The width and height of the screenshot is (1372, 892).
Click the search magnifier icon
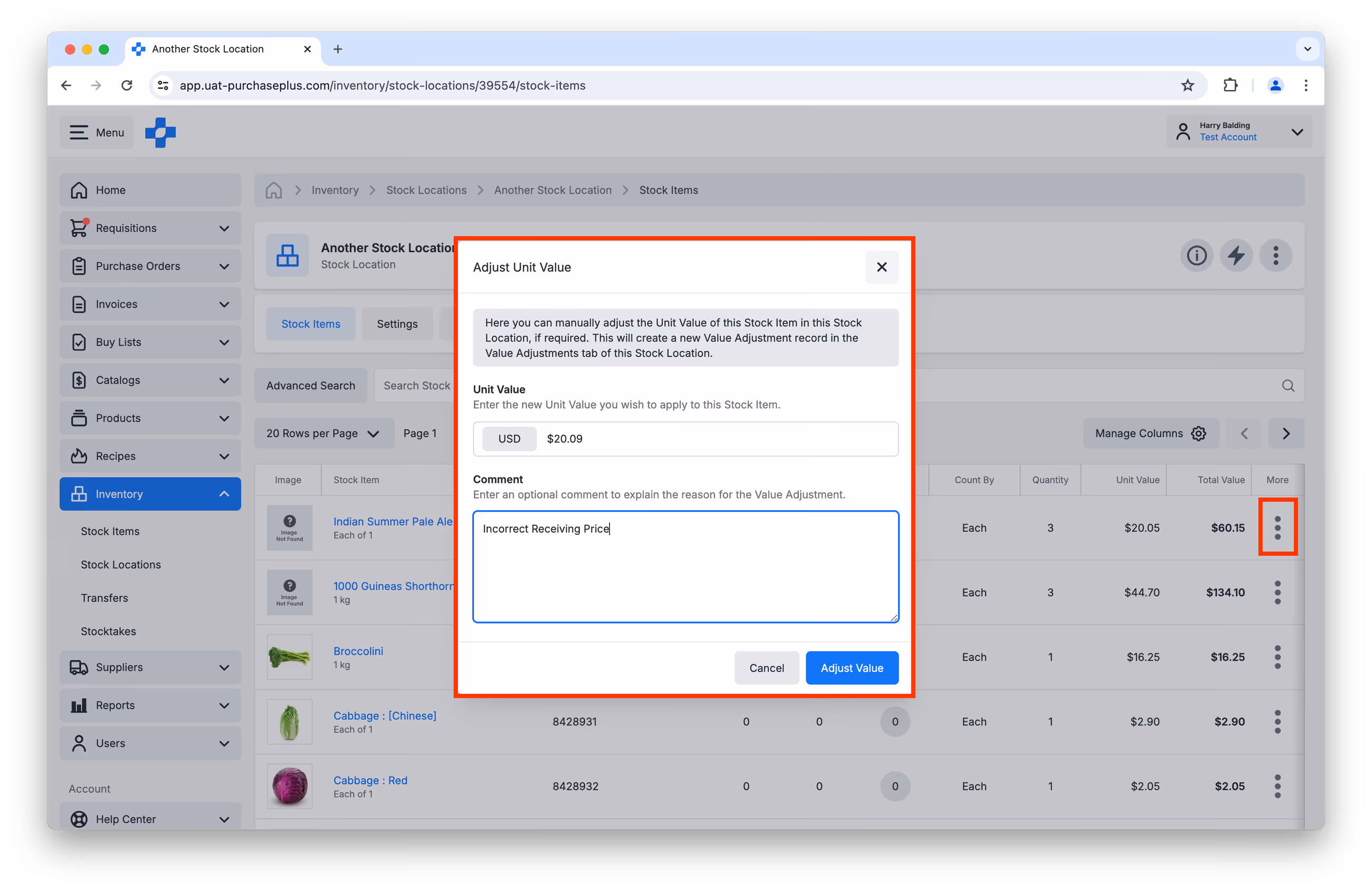(x=1288, y=386)
